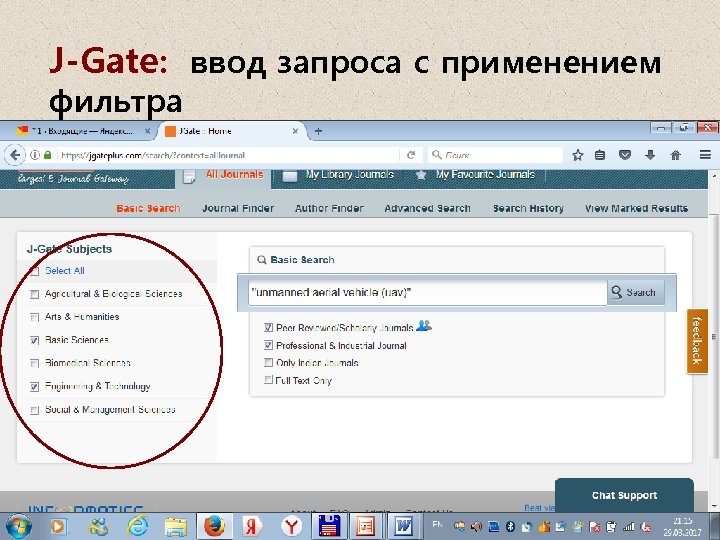Open the bookmarks list icon
Screen dimensions: 720x540
(600, 155)
